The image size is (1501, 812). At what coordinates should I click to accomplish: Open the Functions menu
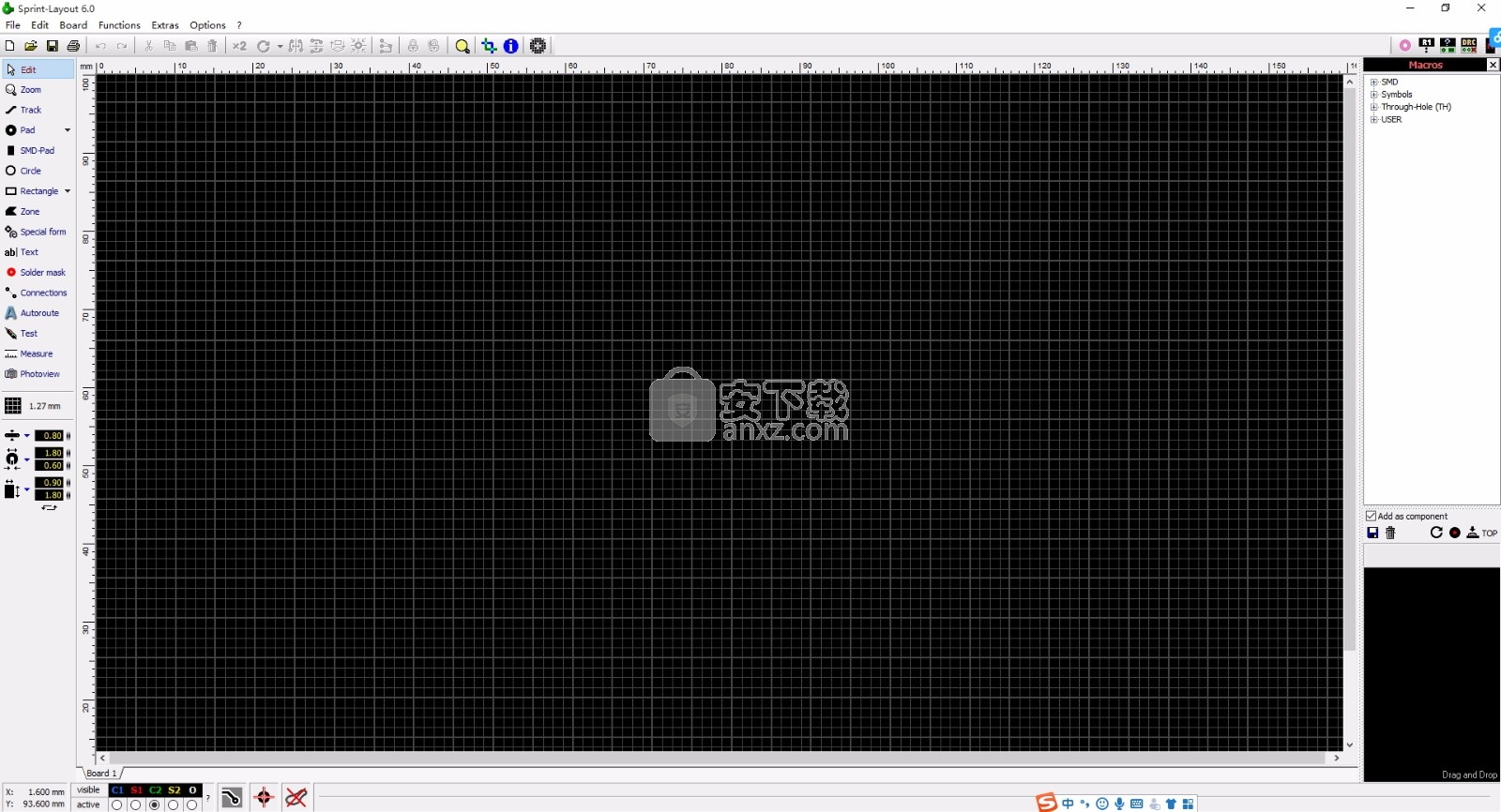(x=119, y=25)
